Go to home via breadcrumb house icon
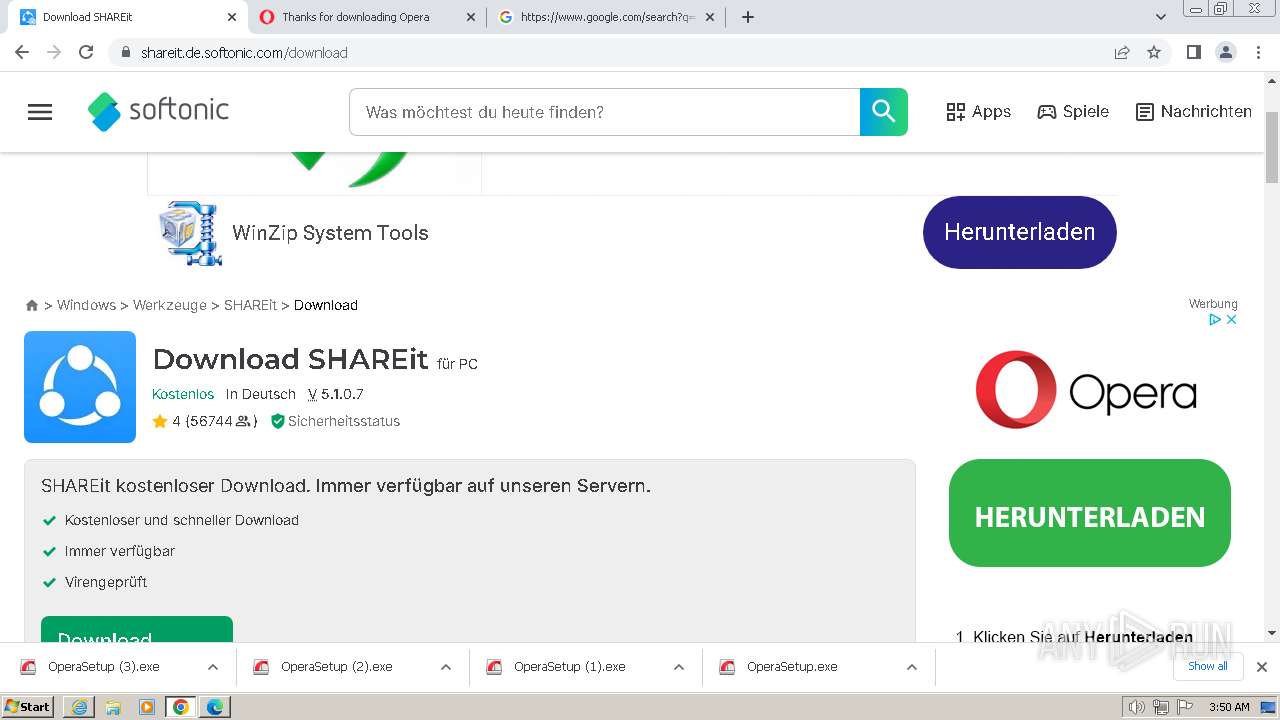Image resolution: width=1280 pixels, height=720 pixels. pyautogui.click(x=32, y=305)
